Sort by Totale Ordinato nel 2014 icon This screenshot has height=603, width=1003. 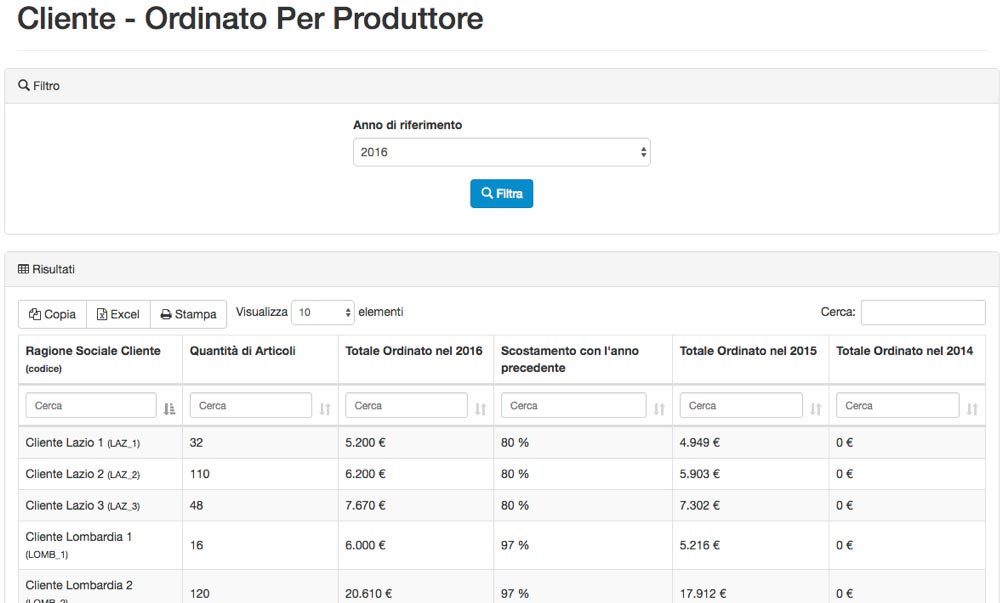coord(972,408)
